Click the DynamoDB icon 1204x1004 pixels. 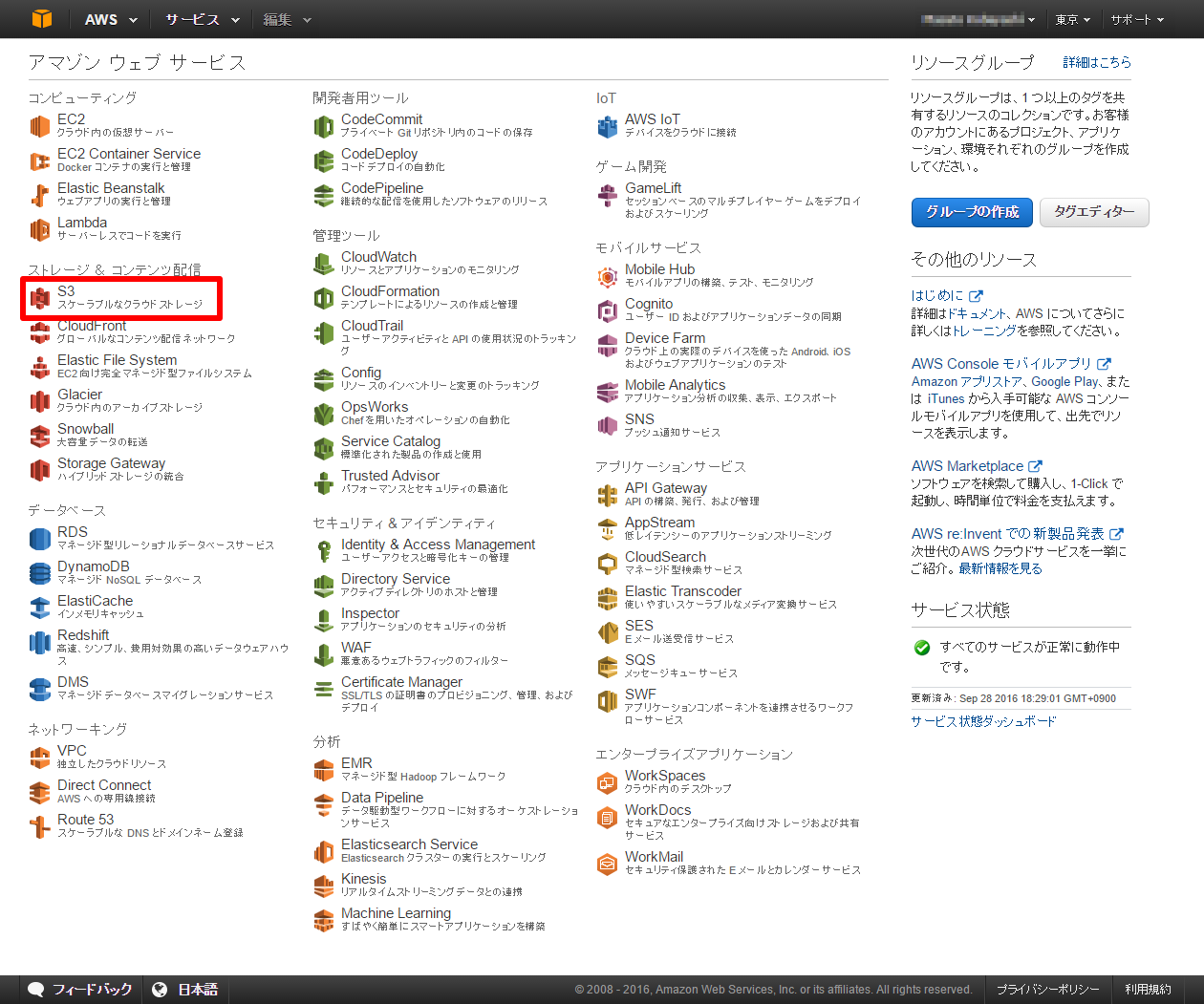39,573
